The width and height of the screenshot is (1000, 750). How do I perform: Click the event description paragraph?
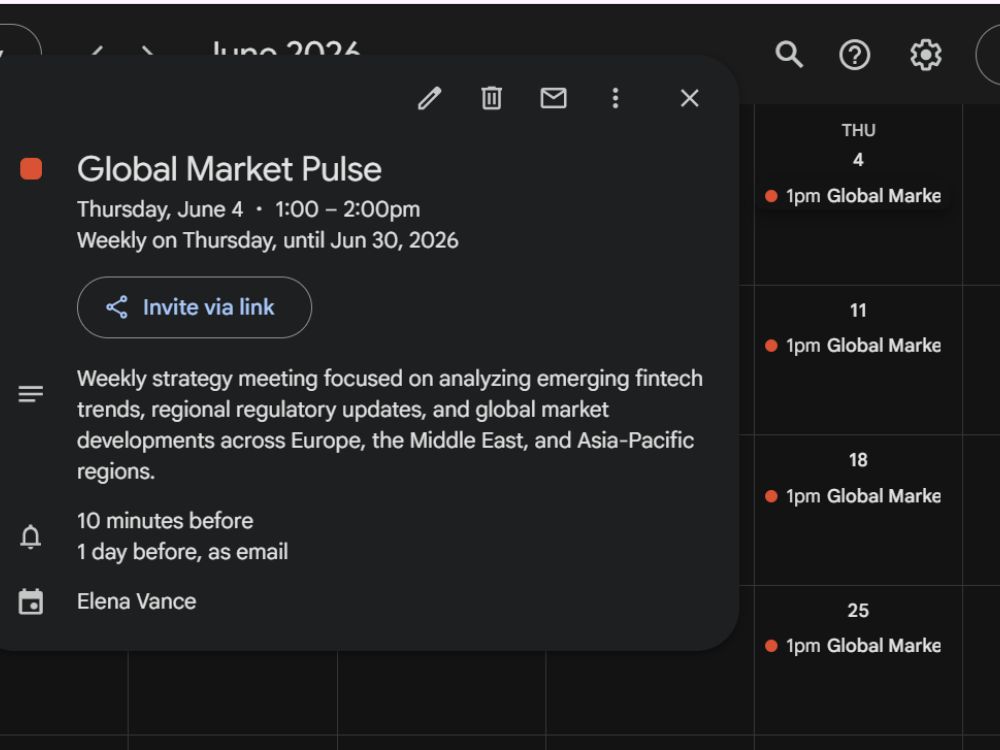click(x=390, y=425)
